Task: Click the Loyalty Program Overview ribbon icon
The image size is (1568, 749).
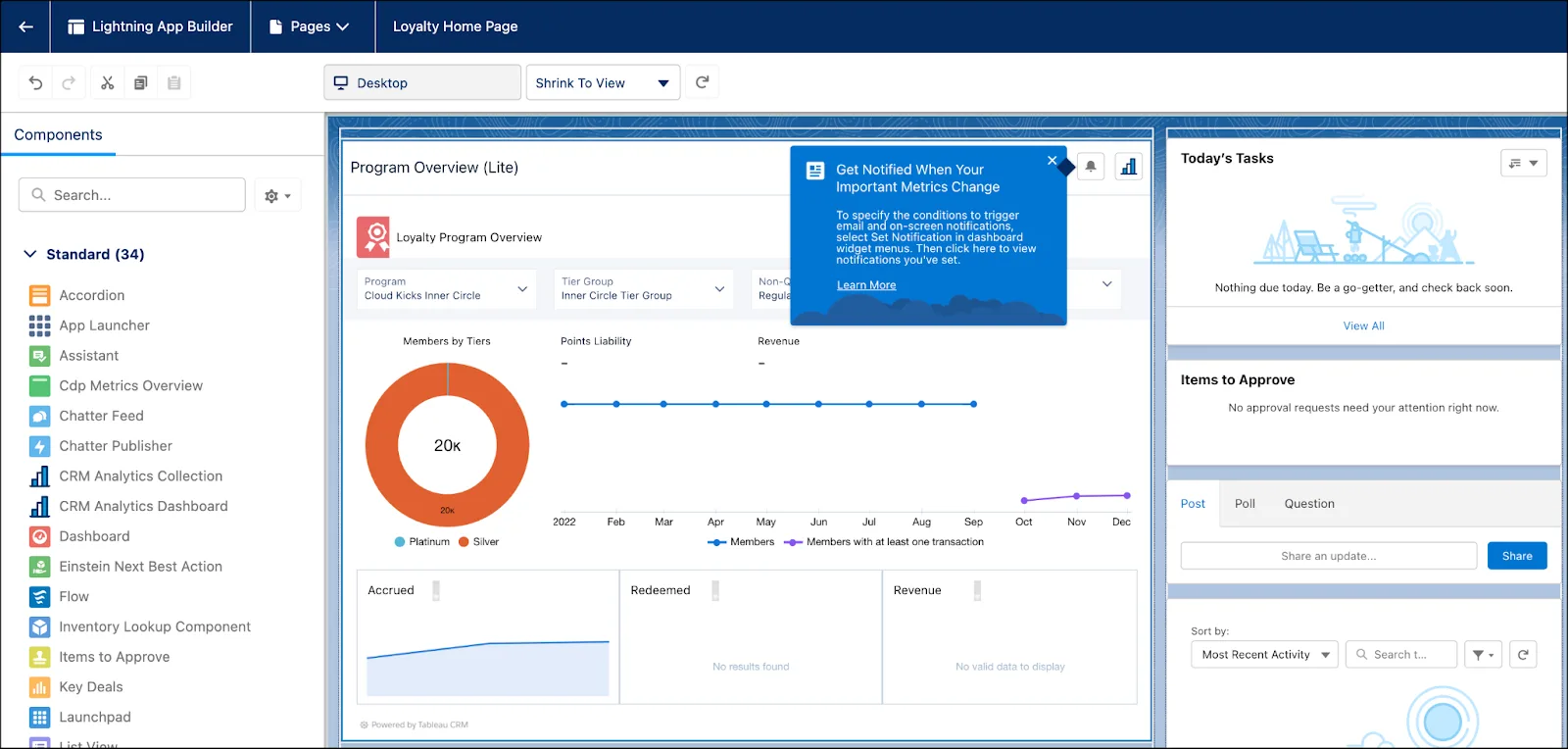Action: tap(372, 237)
